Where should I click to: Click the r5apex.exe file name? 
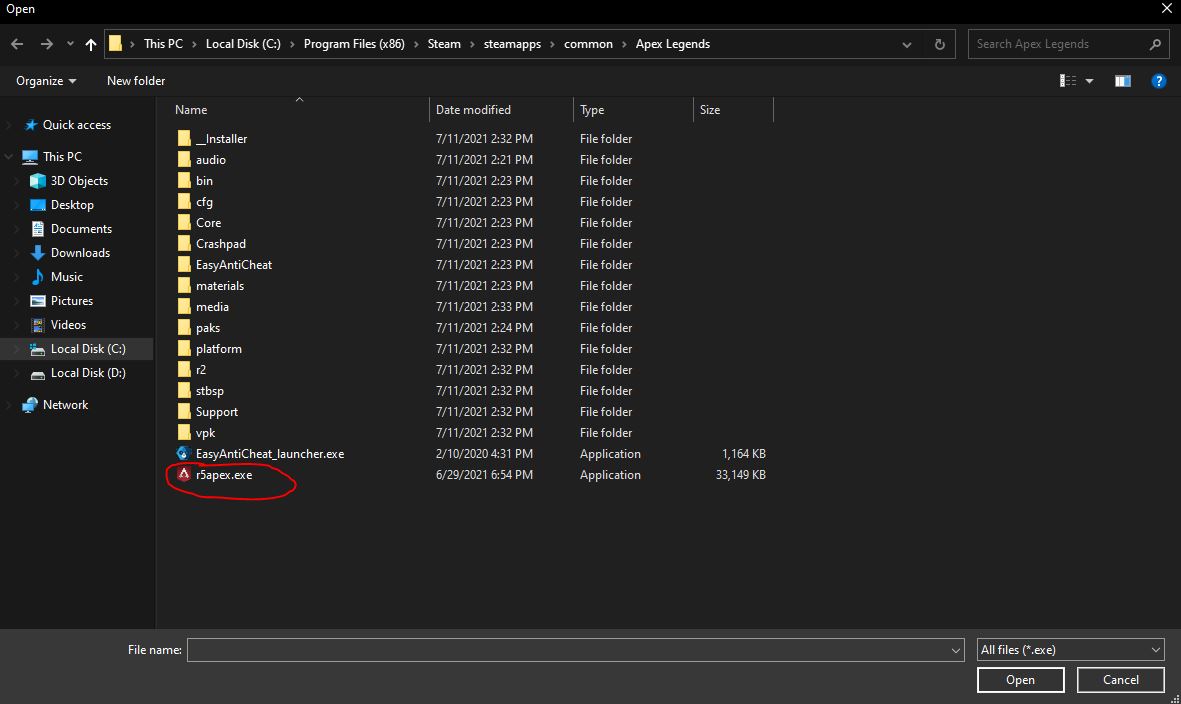click(x=224, y=475)
